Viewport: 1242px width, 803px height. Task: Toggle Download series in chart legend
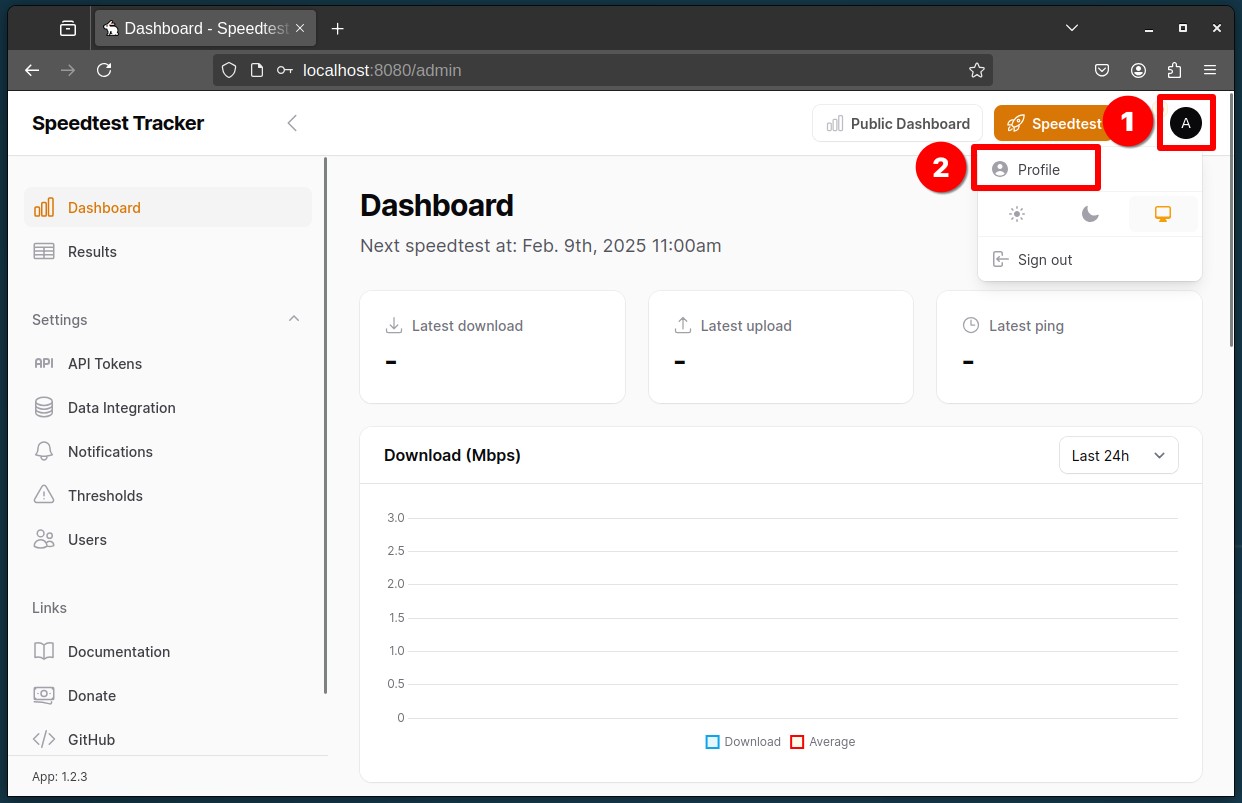coord(743,742)
